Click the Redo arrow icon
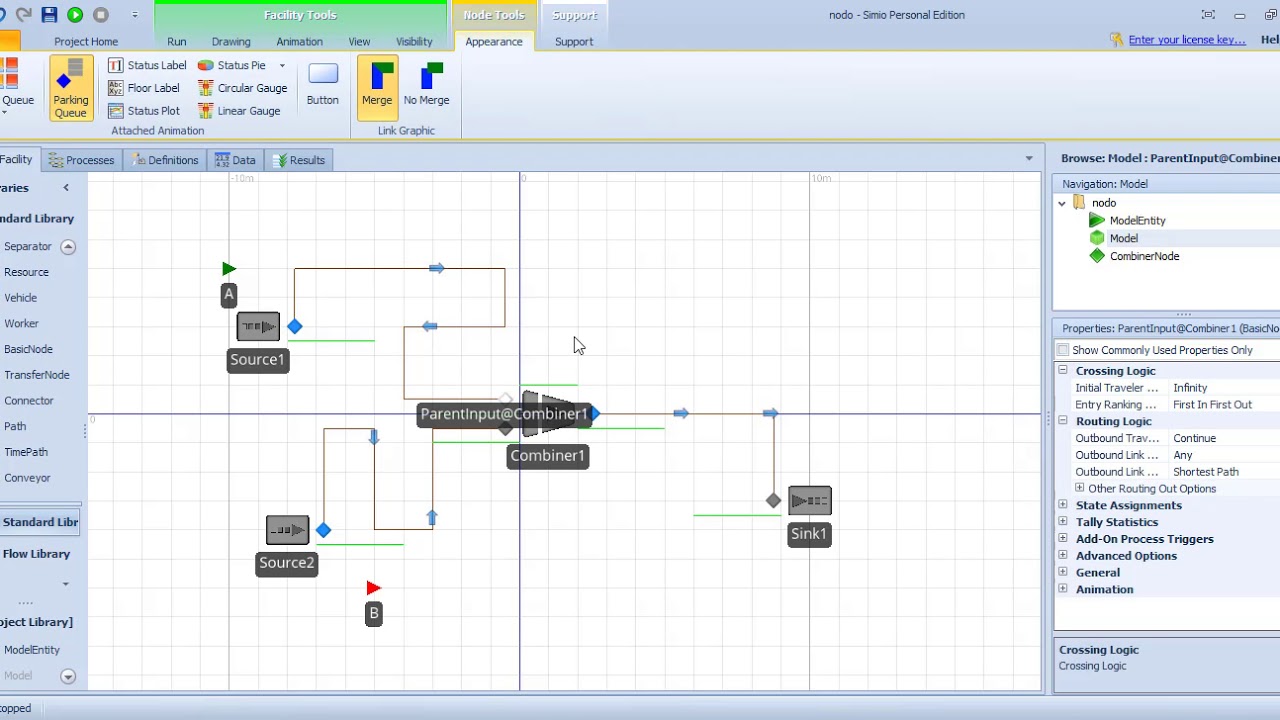This screenshot has height=720, width=1280. coord(24,15)
